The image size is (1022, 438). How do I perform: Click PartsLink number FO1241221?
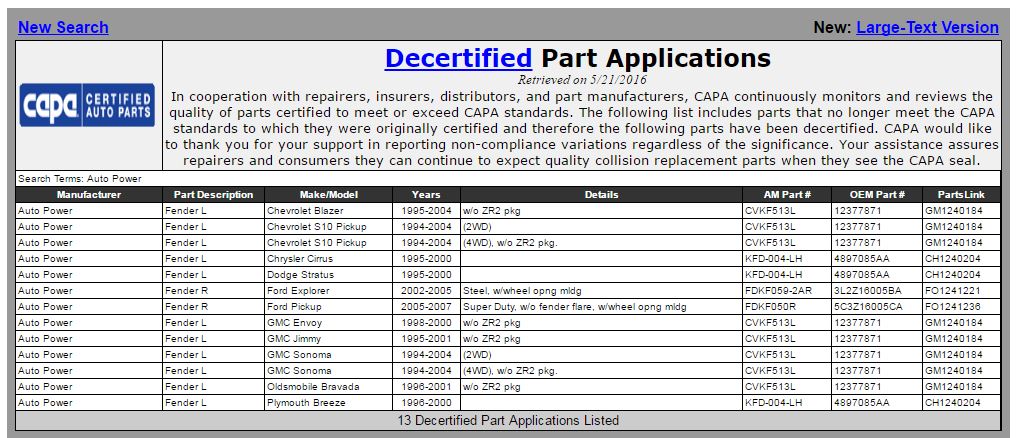(x=961, y=291)
